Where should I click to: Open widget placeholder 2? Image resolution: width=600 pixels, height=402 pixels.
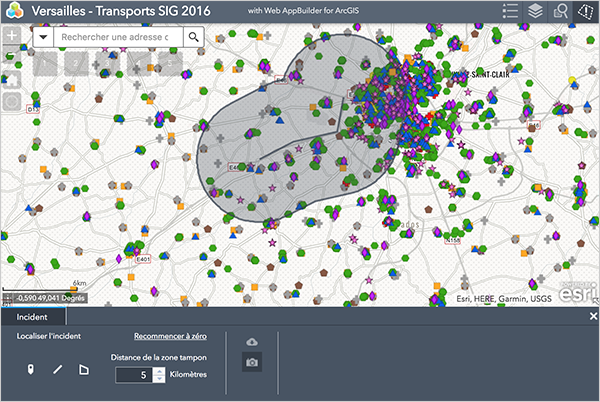76,63
